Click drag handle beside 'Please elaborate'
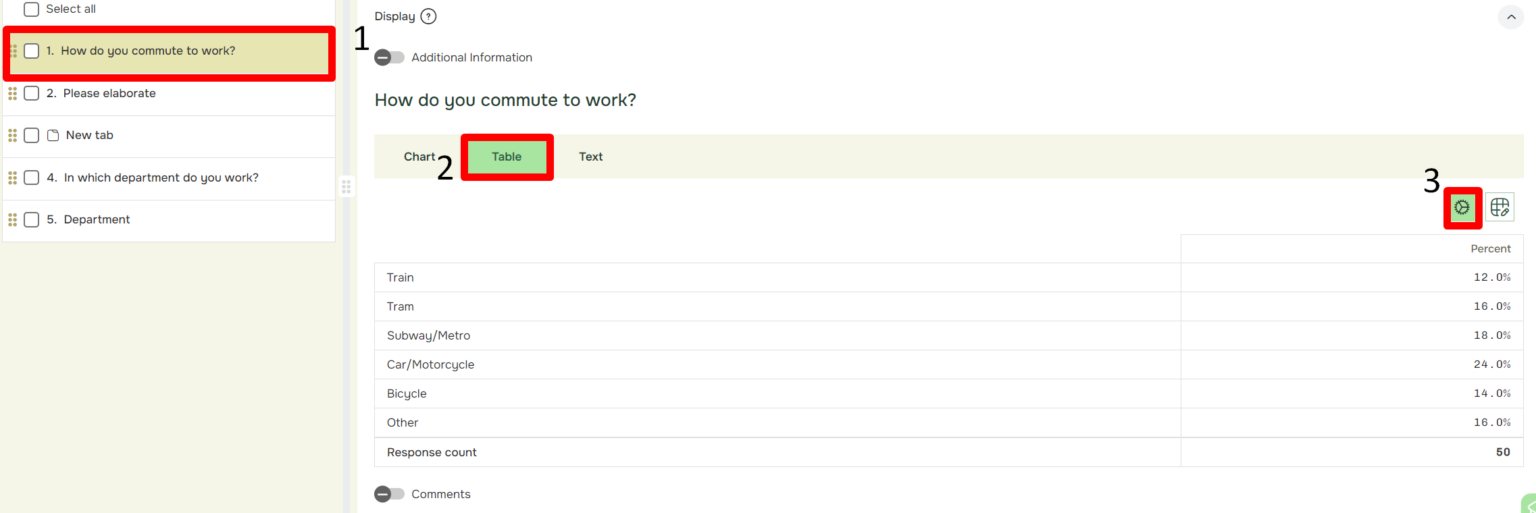1536x513 pixels. (x=13, y=93)
